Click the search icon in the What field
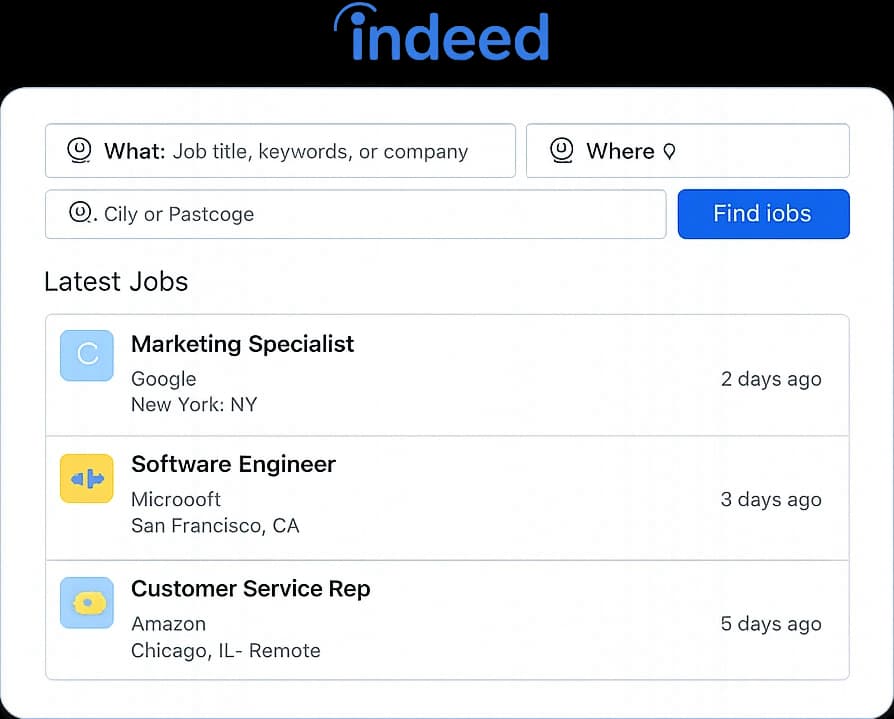 point(79,150)
